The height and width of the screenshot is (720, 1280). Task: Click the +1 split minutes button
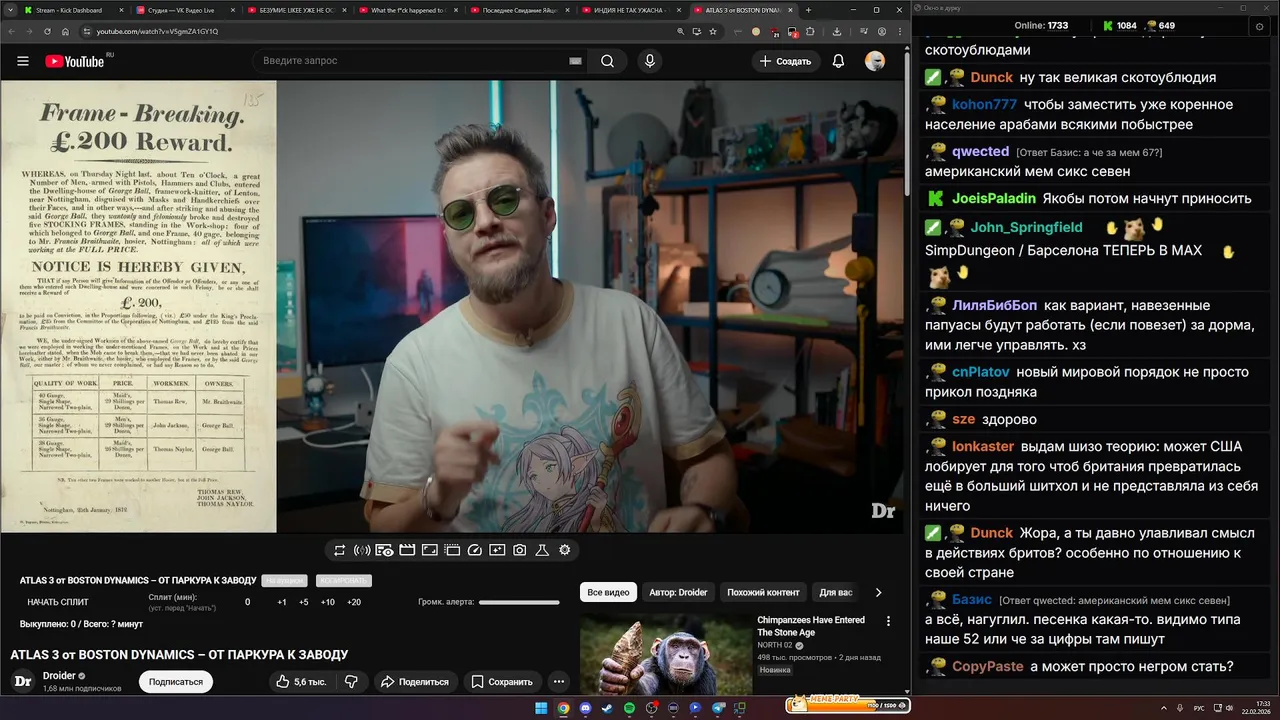pyautogui.click(x=282, y=602)
